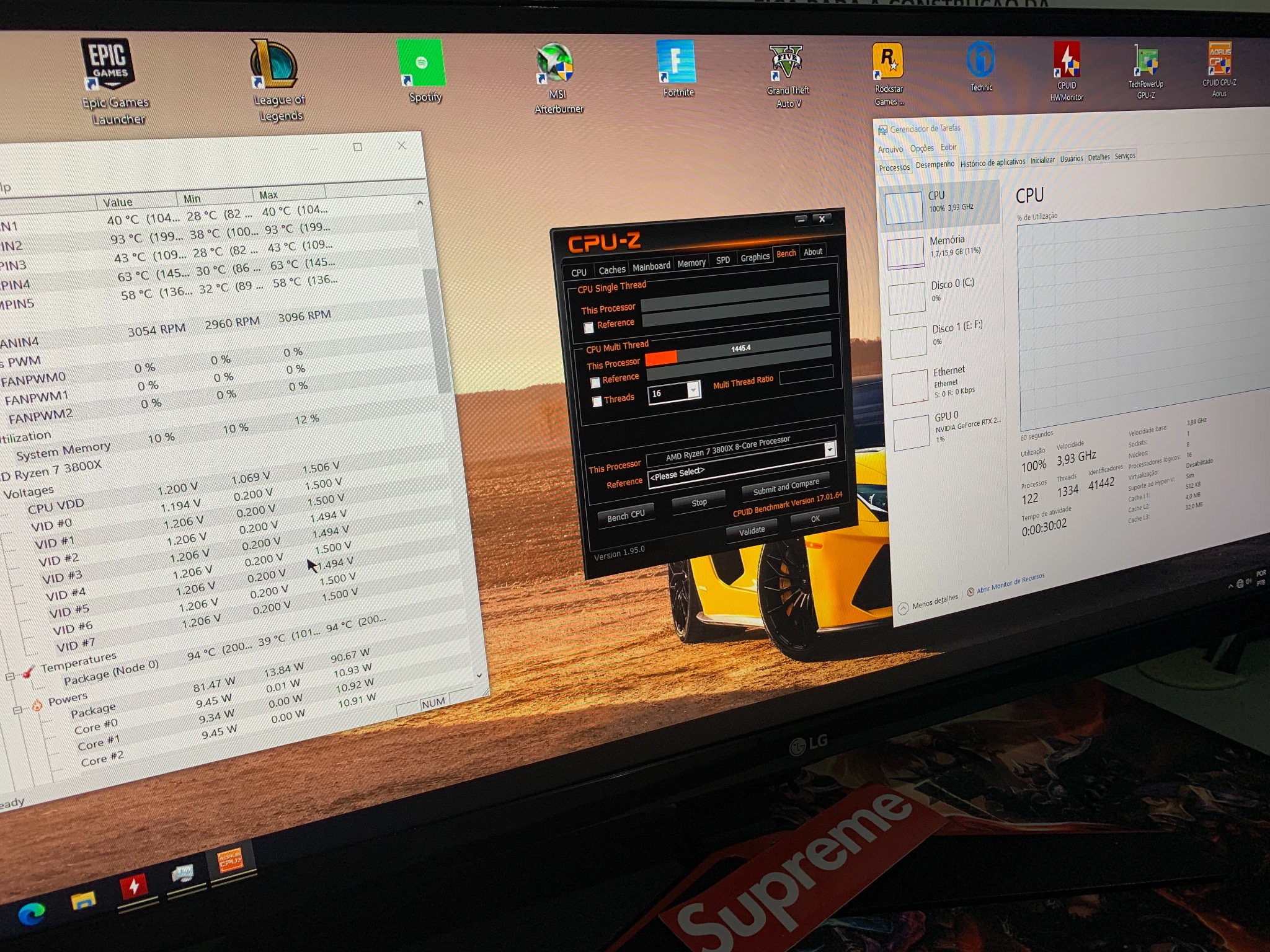Click the Abrir Monitor de Recursos link
1270x952 pixels.
[x=1010, y=583]
